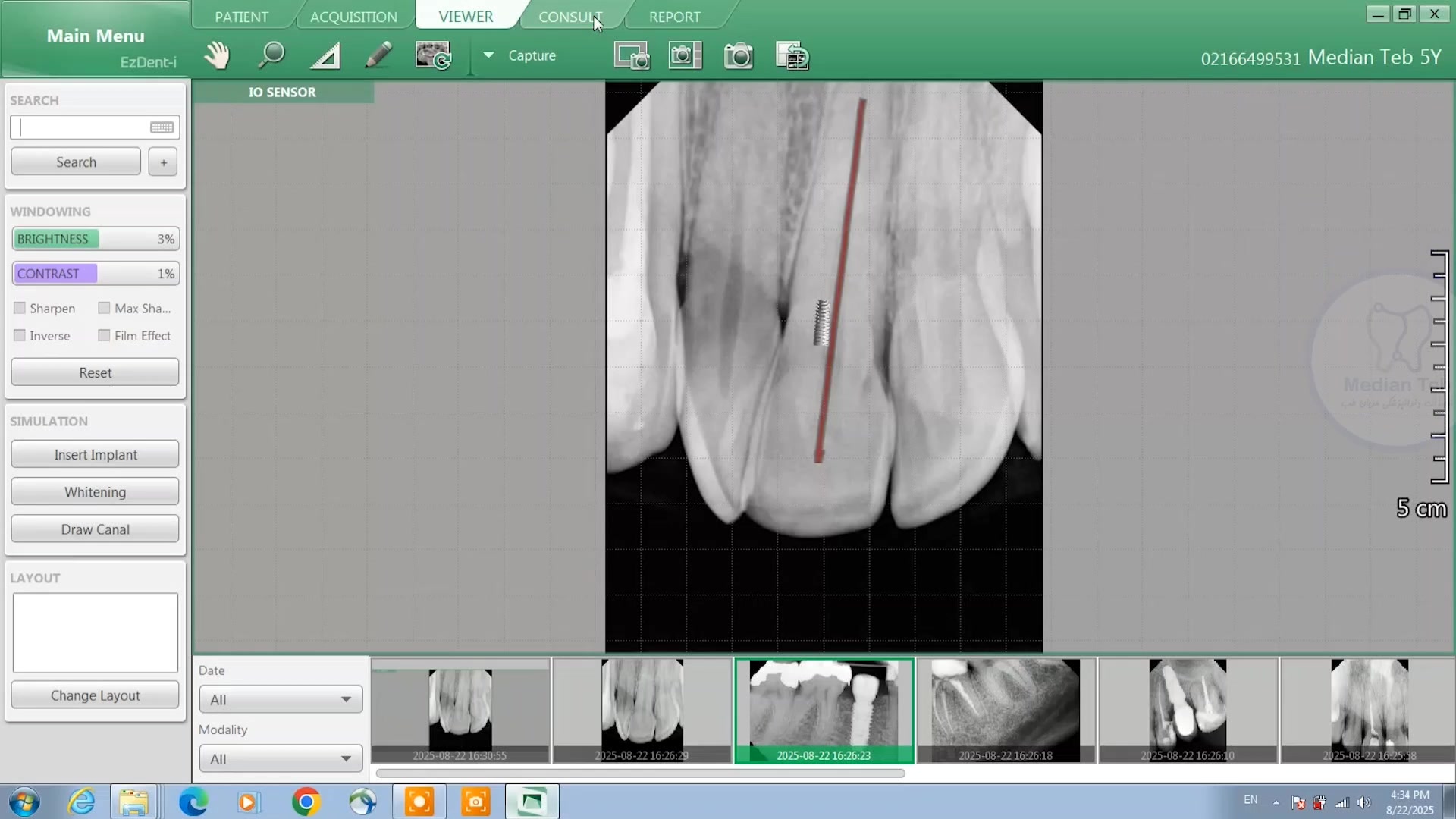
Task: Open the Modality filter dropdown
Action: [x=281, y=758]
